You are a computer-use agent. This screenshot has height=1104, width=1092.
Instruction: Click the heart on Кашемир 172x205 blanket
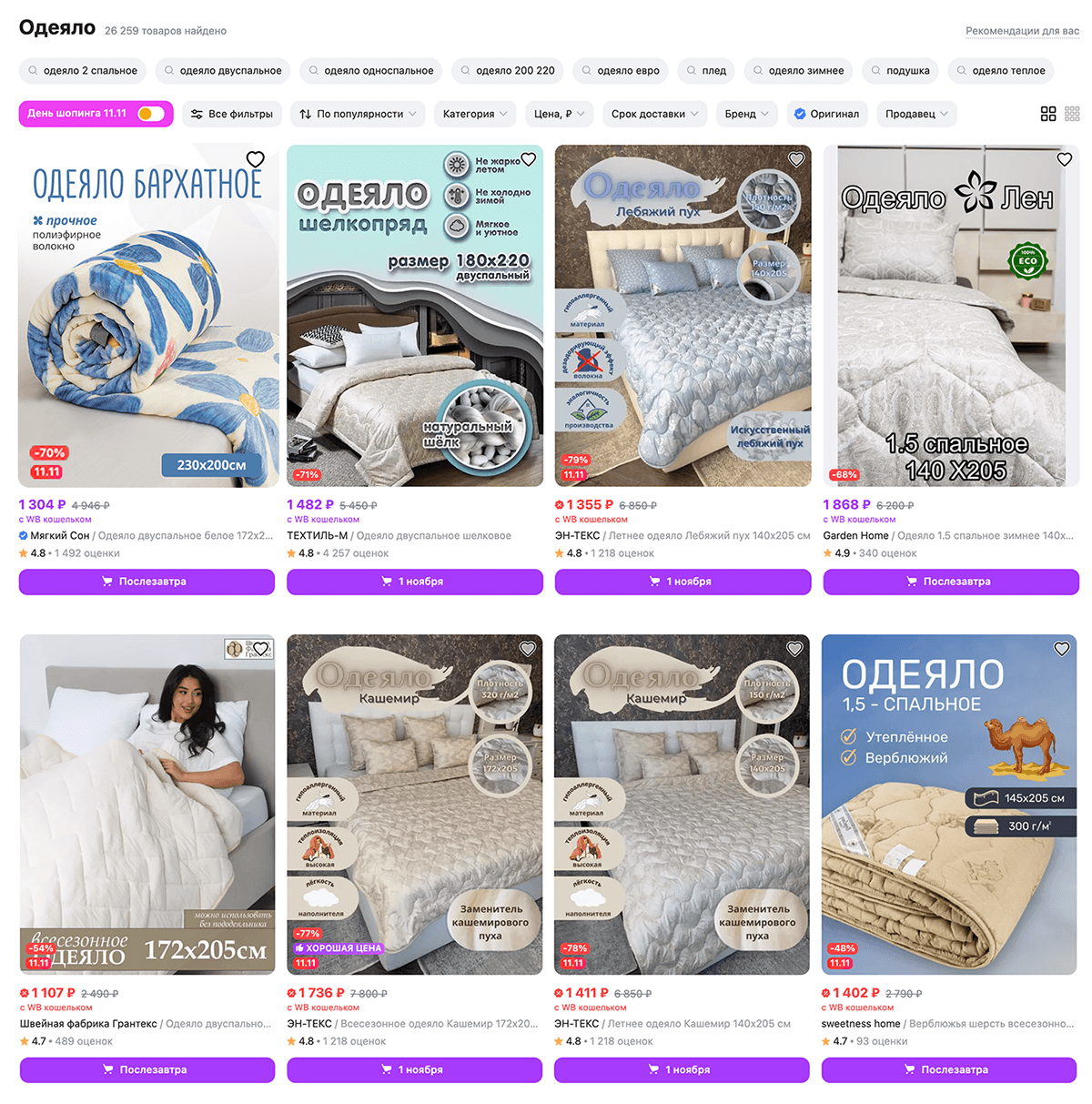(x=527, y=649)
